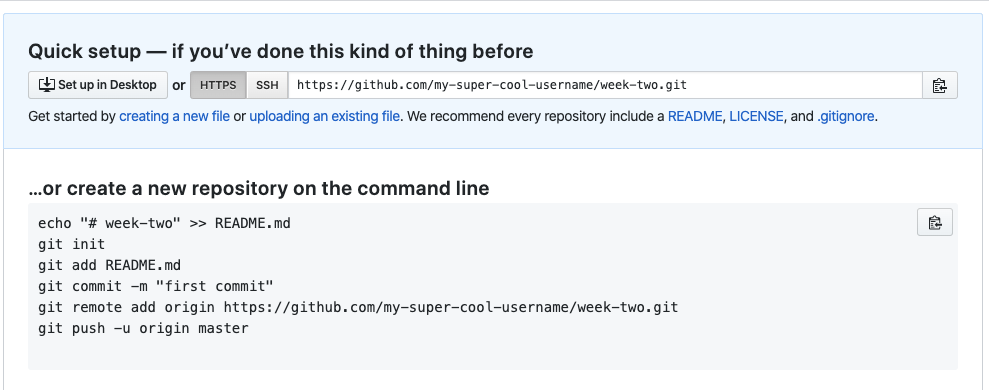989x390 pixels.
Task: Click the git commit "first commit" line
Action: (x=156, y=287)
